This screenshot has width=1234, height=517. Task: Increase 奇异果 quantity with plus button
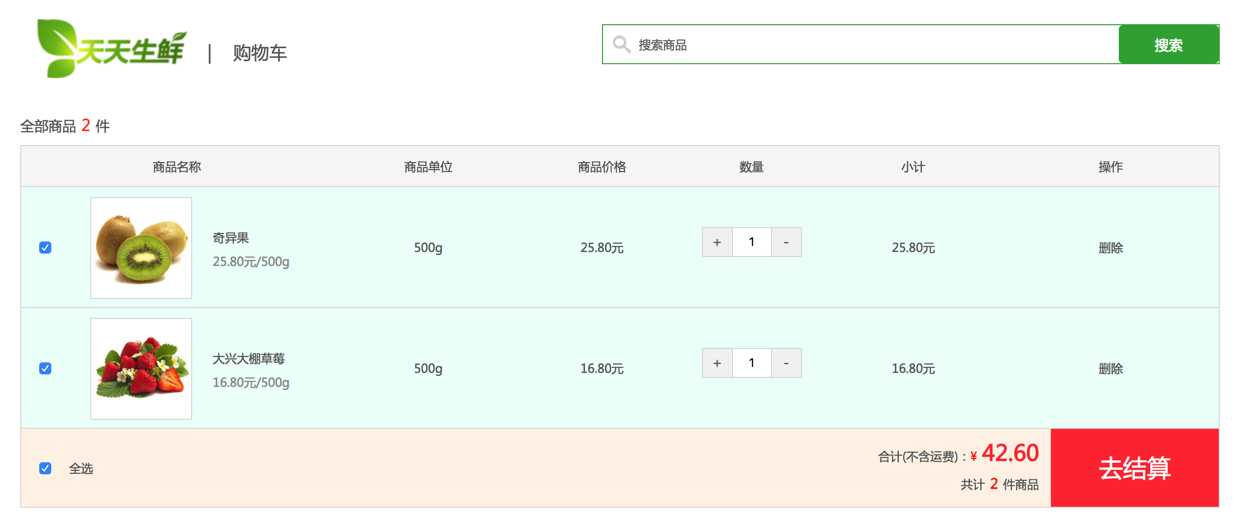tap(717, 242)
